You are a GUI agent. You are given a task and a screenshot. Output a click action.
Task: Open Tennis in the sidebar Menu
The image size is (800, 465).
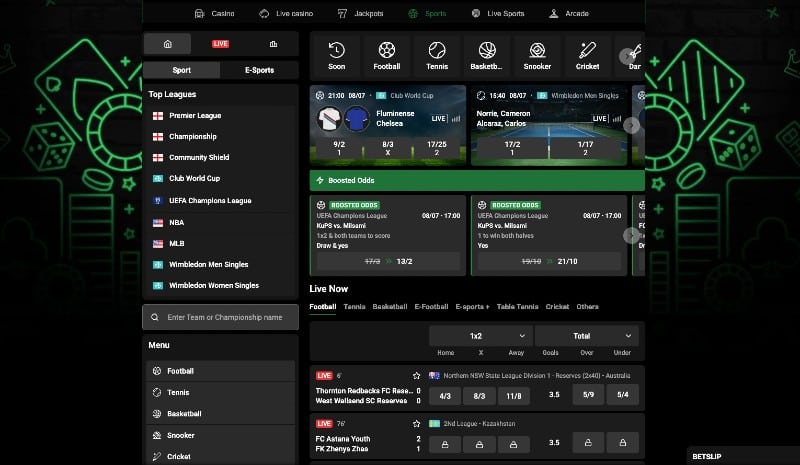(x=220, y=393)
